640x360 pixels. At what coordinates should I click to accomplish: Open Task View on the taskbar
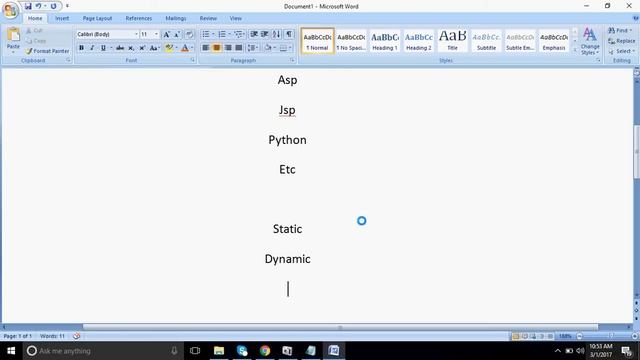[195, 351]
